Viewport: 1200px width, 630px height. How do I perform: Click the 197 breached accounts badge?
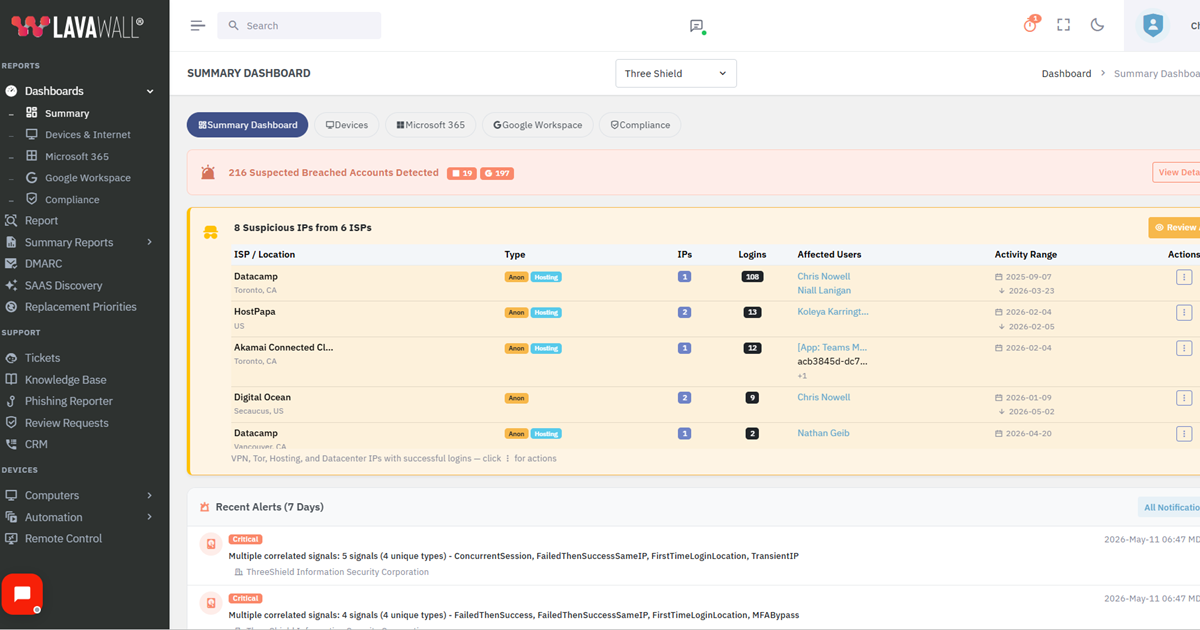pos(497,173)
